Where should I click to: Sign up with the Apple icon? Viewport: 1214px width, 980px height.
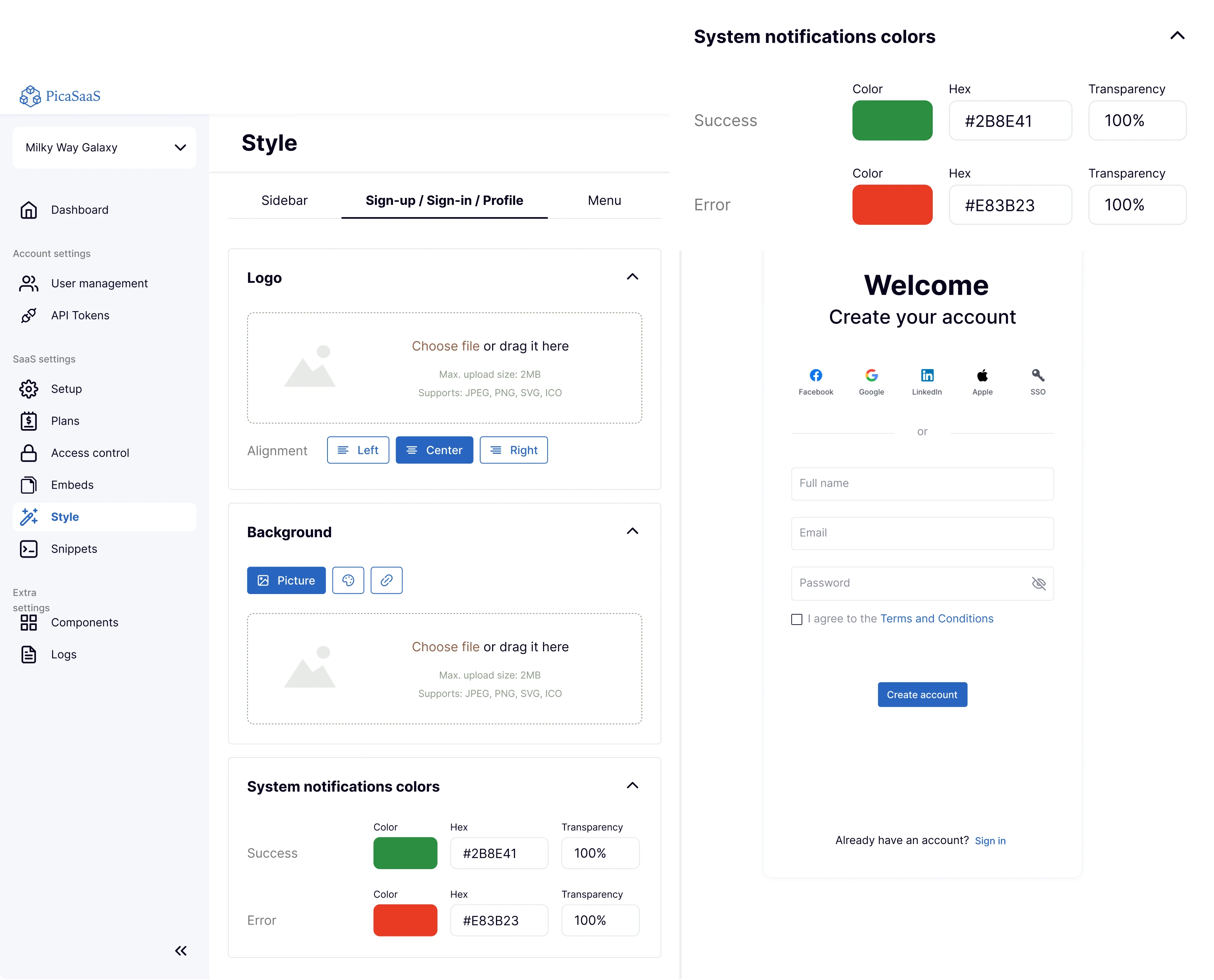point(982,375)
